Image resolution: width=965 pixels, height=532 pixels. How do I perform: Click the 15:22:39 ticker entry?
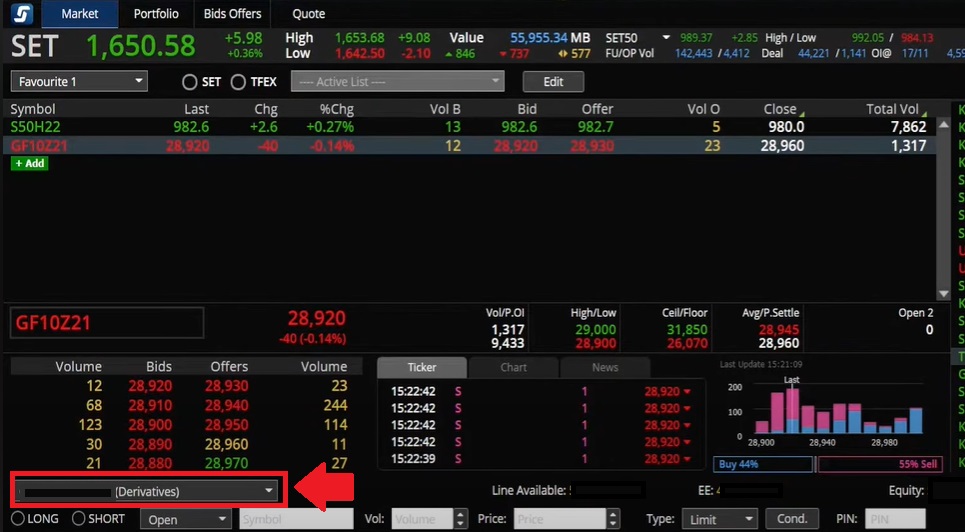click(541, 459)
